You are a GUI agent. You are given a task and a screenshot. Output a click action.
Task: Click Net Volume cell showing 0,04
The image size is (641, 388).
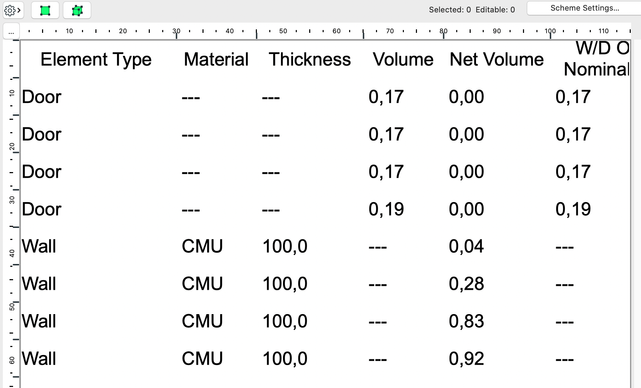coord(466,247)
